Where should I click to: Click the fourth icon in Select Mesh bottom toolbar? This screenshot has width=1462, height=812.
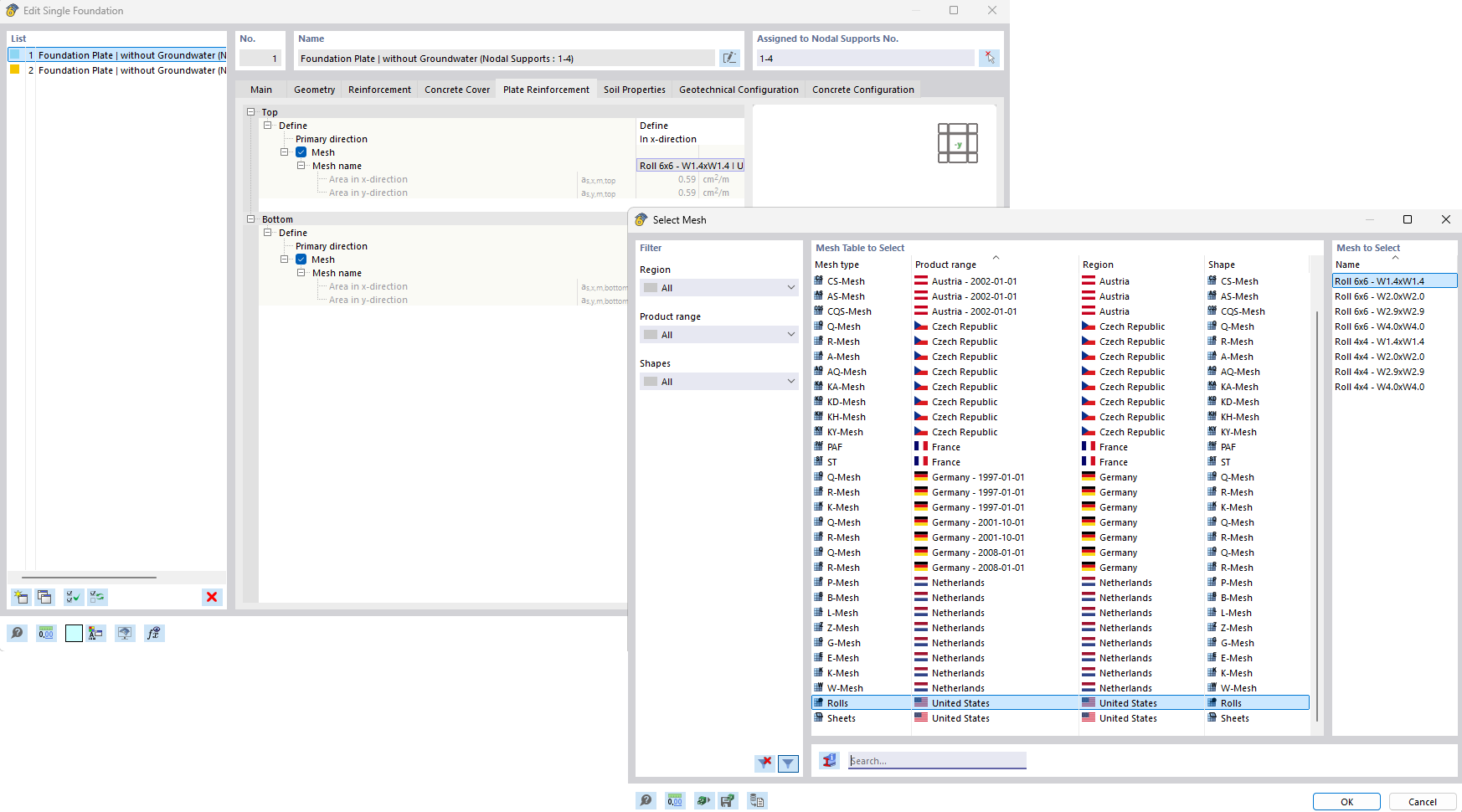(728, 801)
